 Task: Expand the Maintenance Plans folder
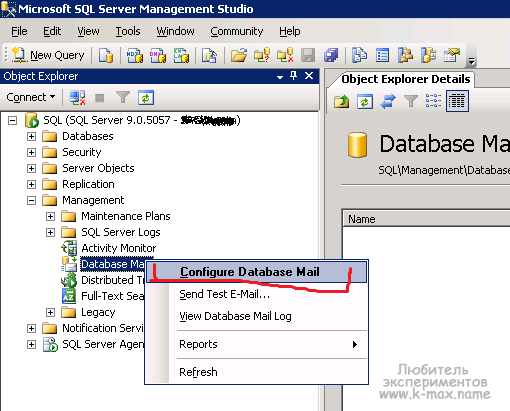(x=50, y=216)
